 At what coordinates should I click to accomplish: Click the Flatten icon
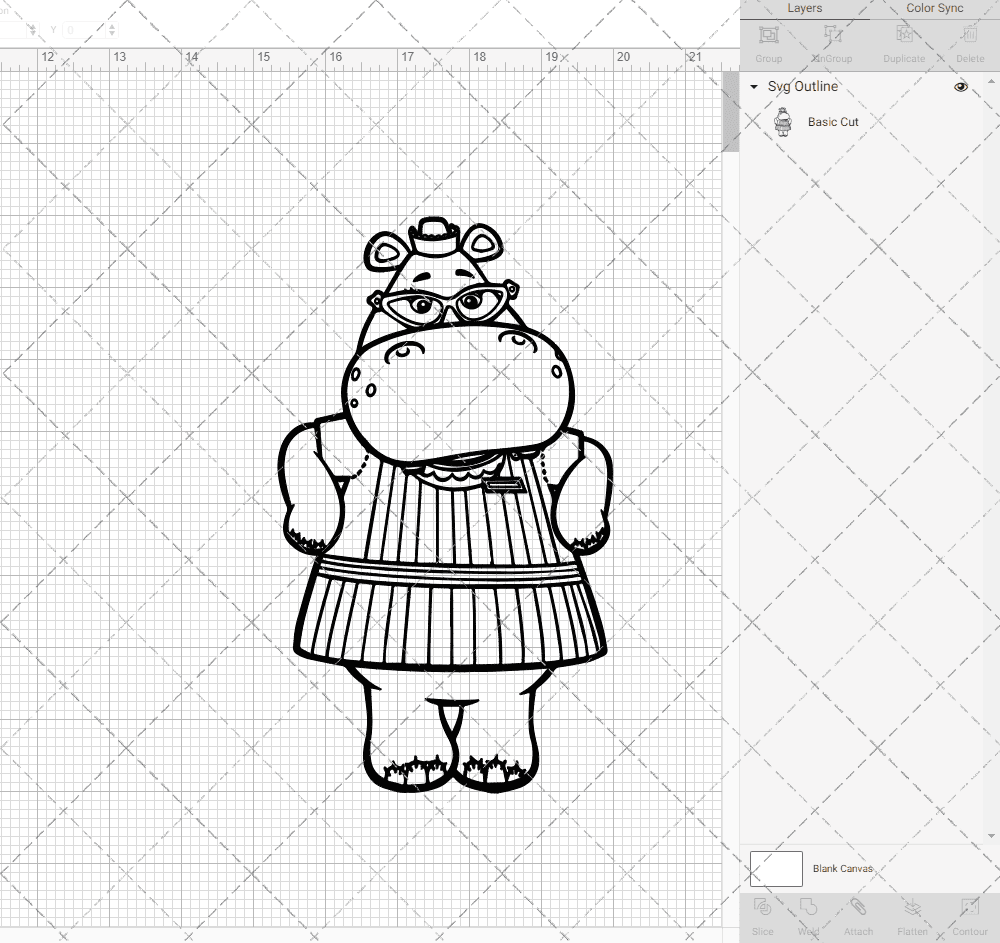pyautogui.click(x=913, y=908)
